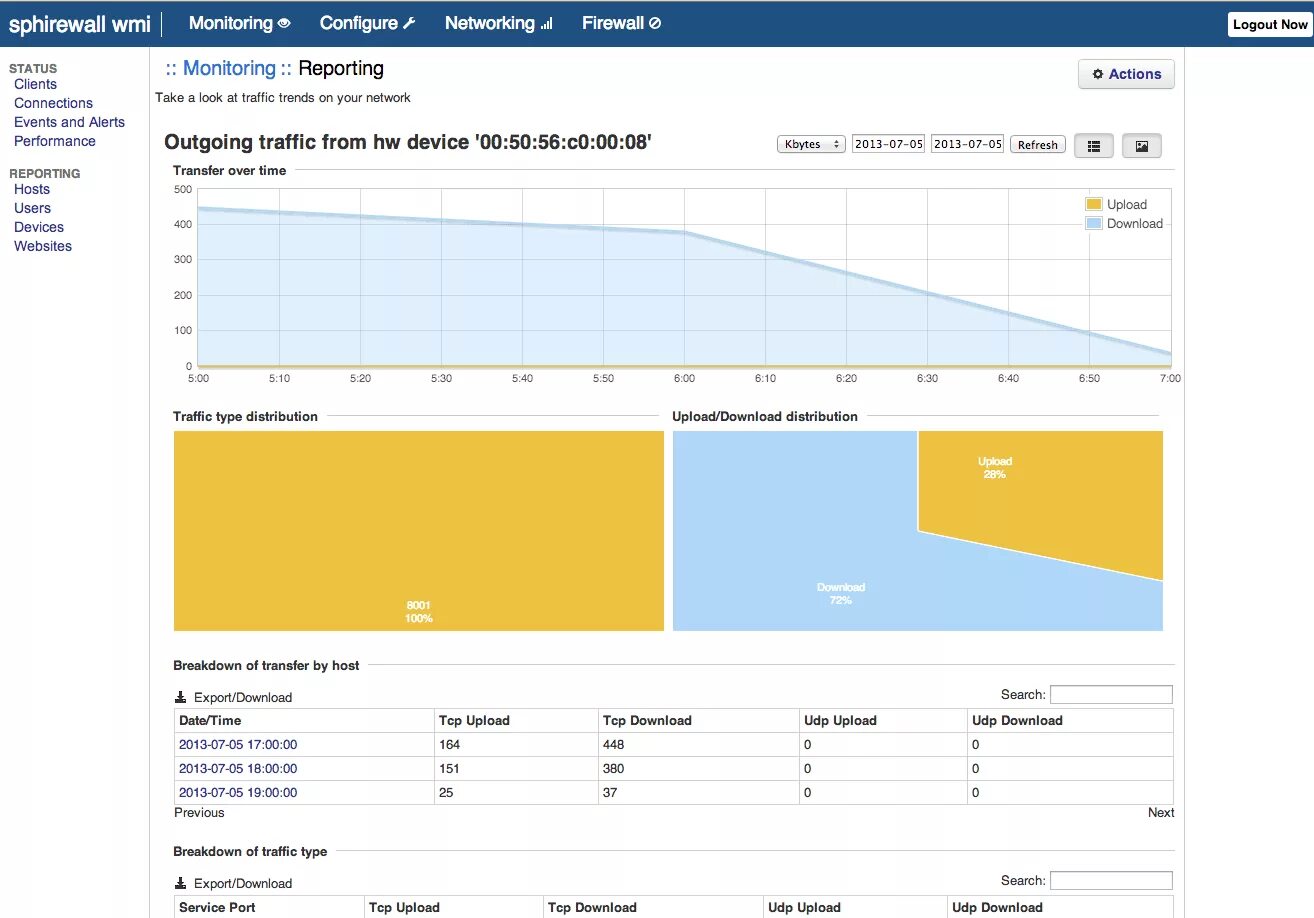Open Connections in the sidebar
Screen dimensions: 1314x918
(53, 103)
